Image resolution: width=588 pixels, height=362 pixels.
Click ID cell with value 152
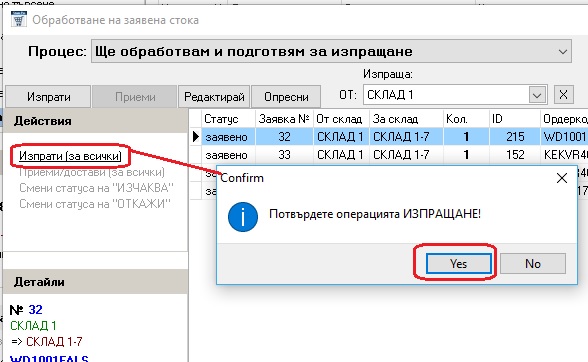(x=514, y=155)
